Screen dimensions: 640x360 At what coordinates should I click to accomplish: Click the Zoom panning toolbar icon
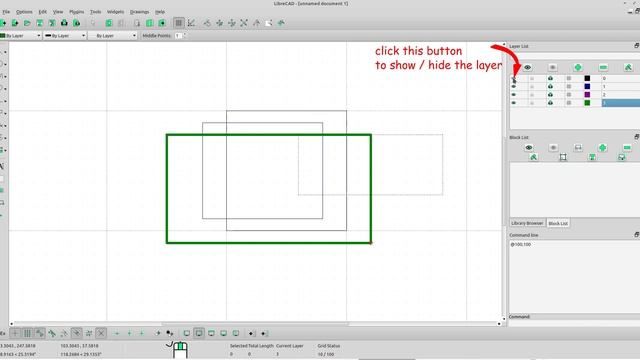point(281,23)
